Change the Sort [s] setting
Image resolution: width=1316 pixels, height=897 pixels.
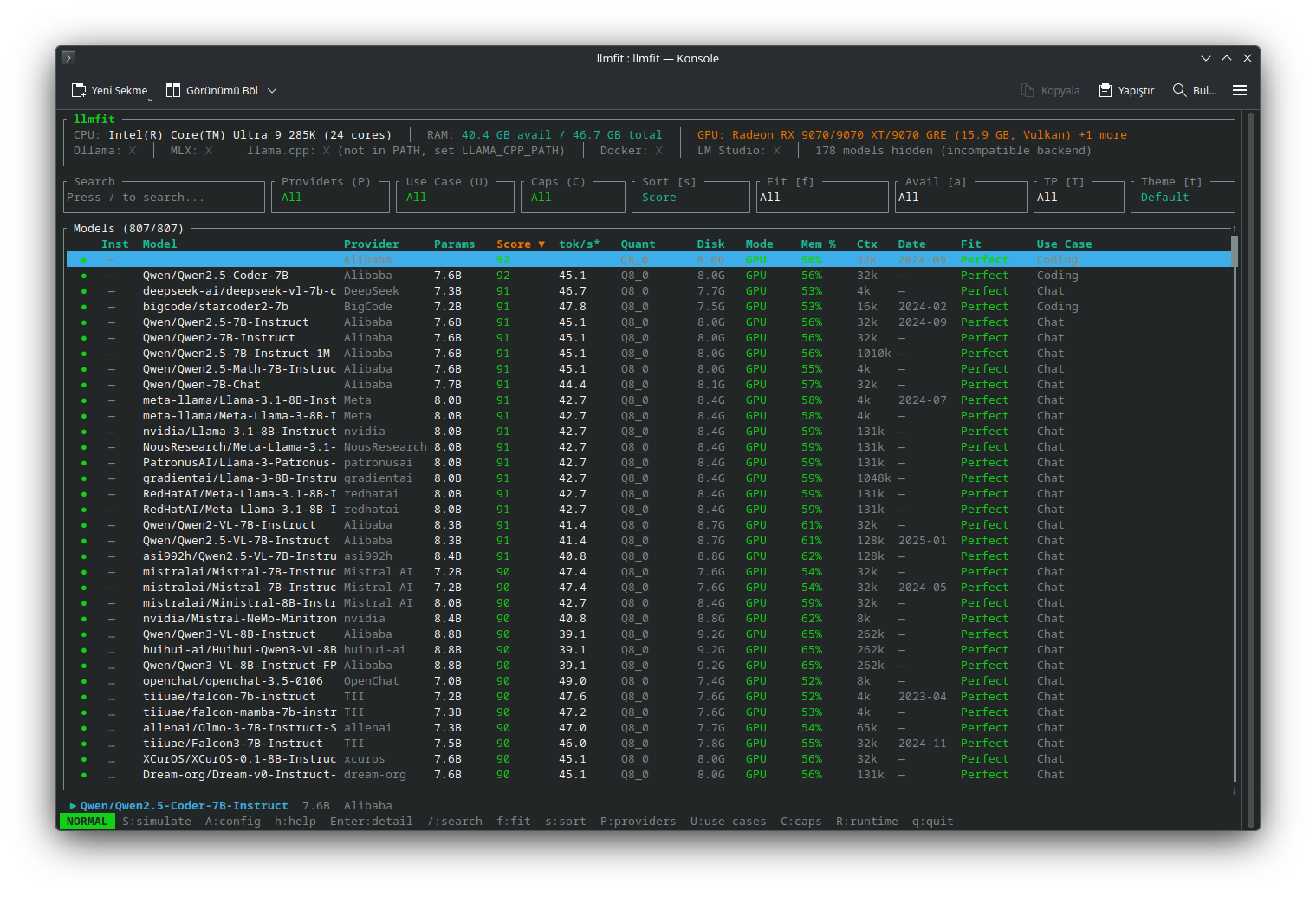690,197
